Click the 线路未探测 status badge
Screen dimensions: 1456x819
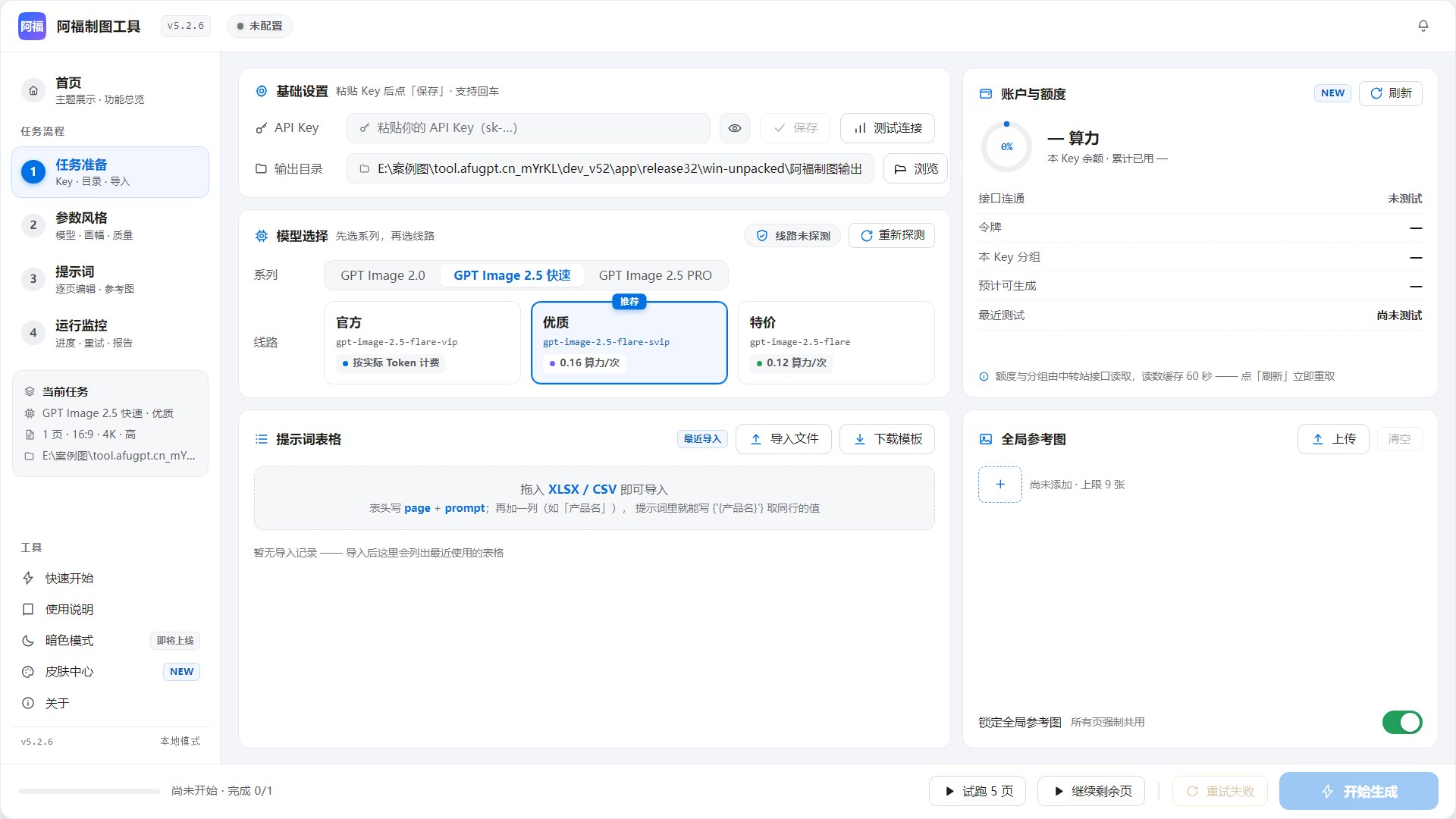pos(793,236)
